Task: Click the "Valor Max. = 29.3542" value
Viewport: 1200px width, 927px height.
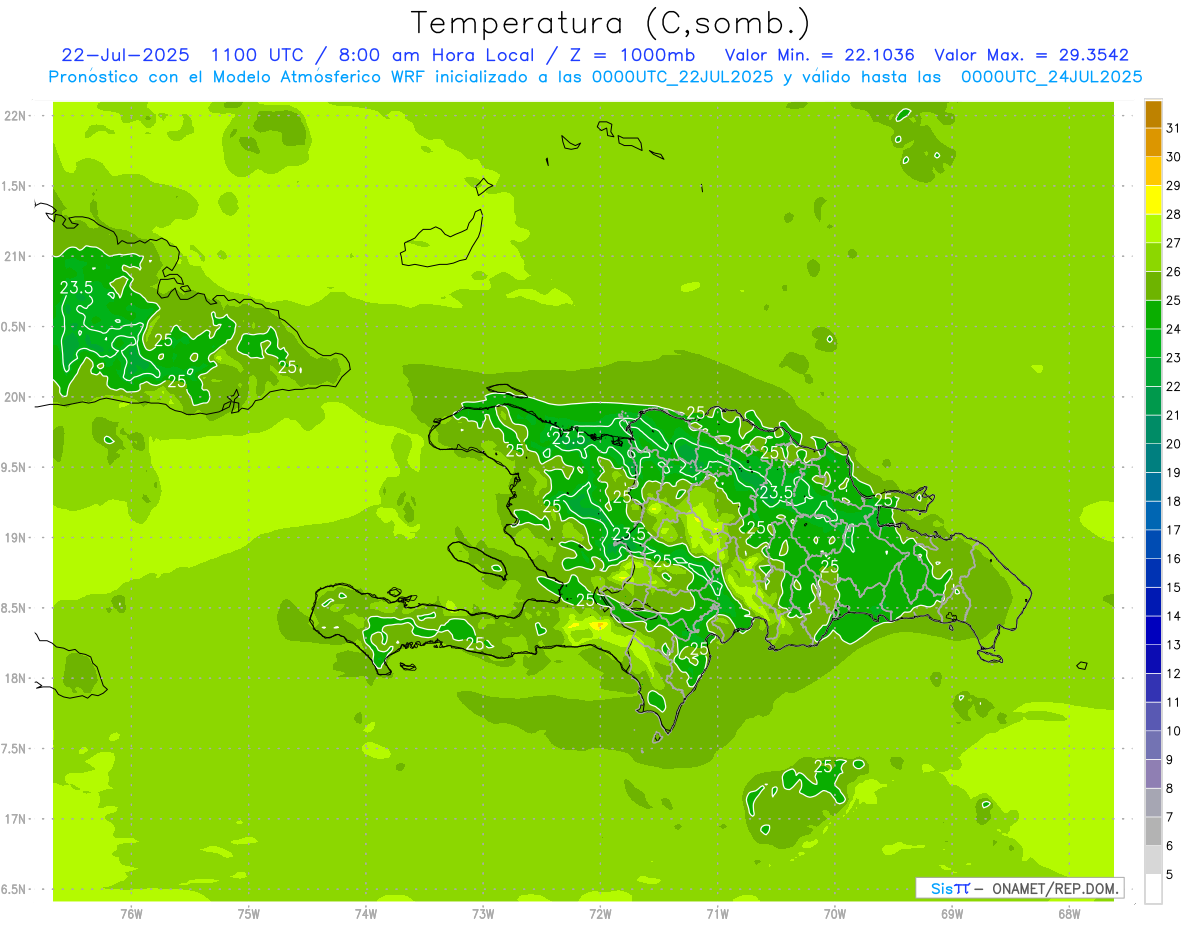Action: [1032, 55]
